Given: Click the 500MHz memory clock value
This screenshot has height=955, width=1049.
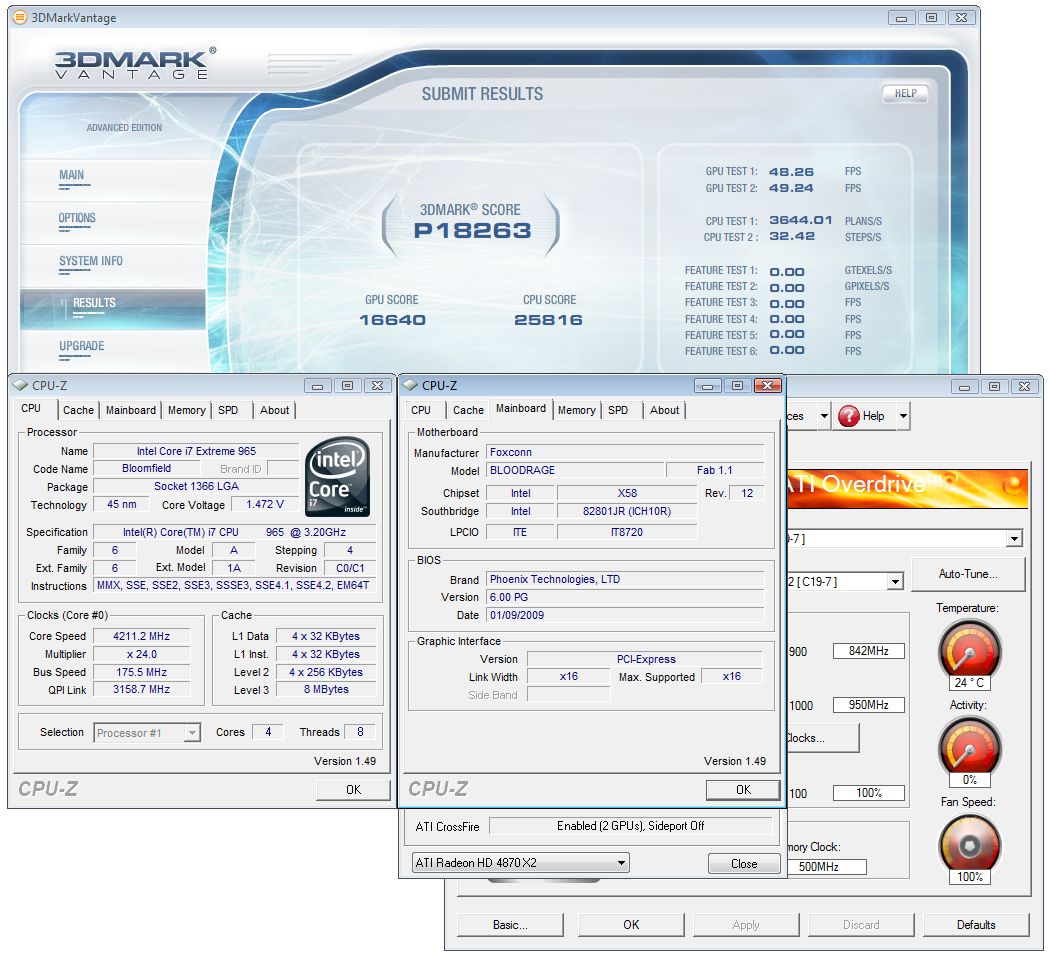Looking at the screenshot, I should [x=826, y=867].
